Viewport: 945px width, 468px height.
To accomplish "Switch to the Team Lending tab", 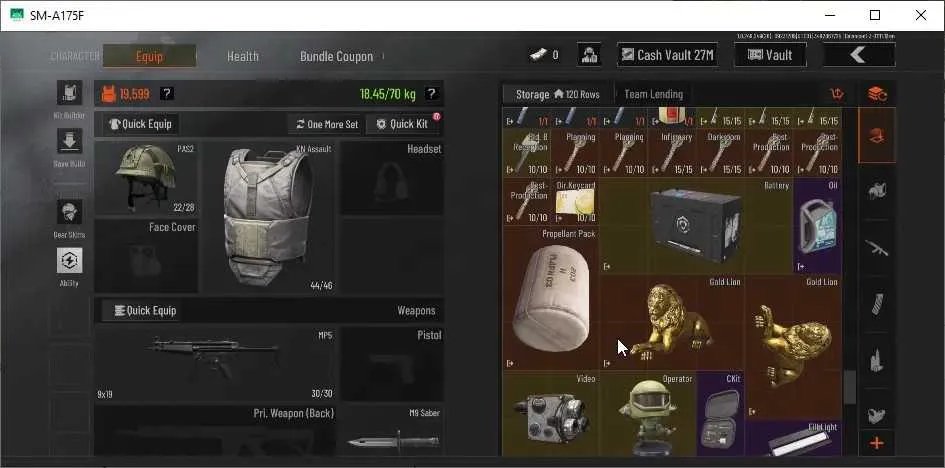I will point(653,94).
